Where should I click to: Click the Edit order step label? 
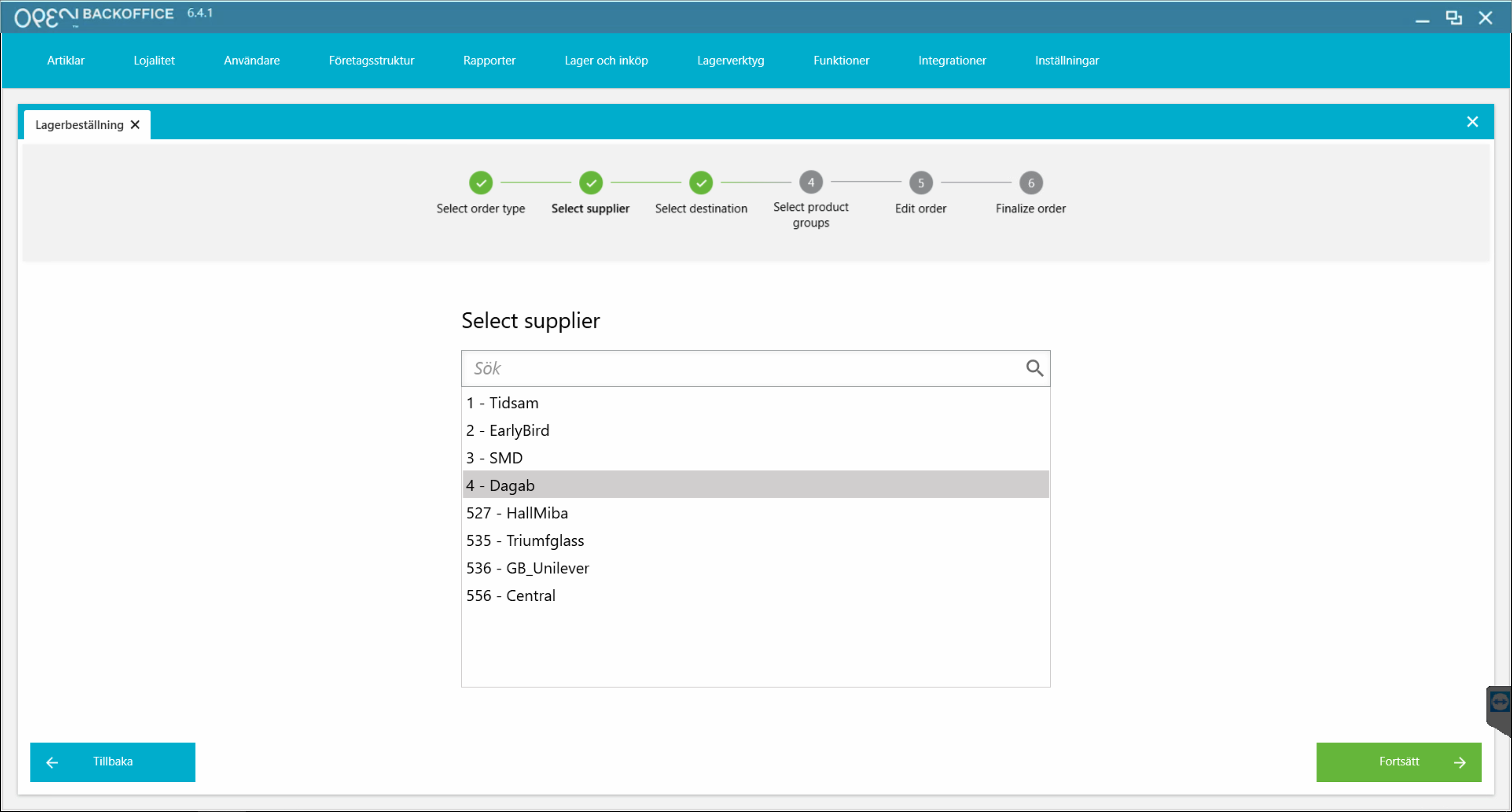coord(921,208)
